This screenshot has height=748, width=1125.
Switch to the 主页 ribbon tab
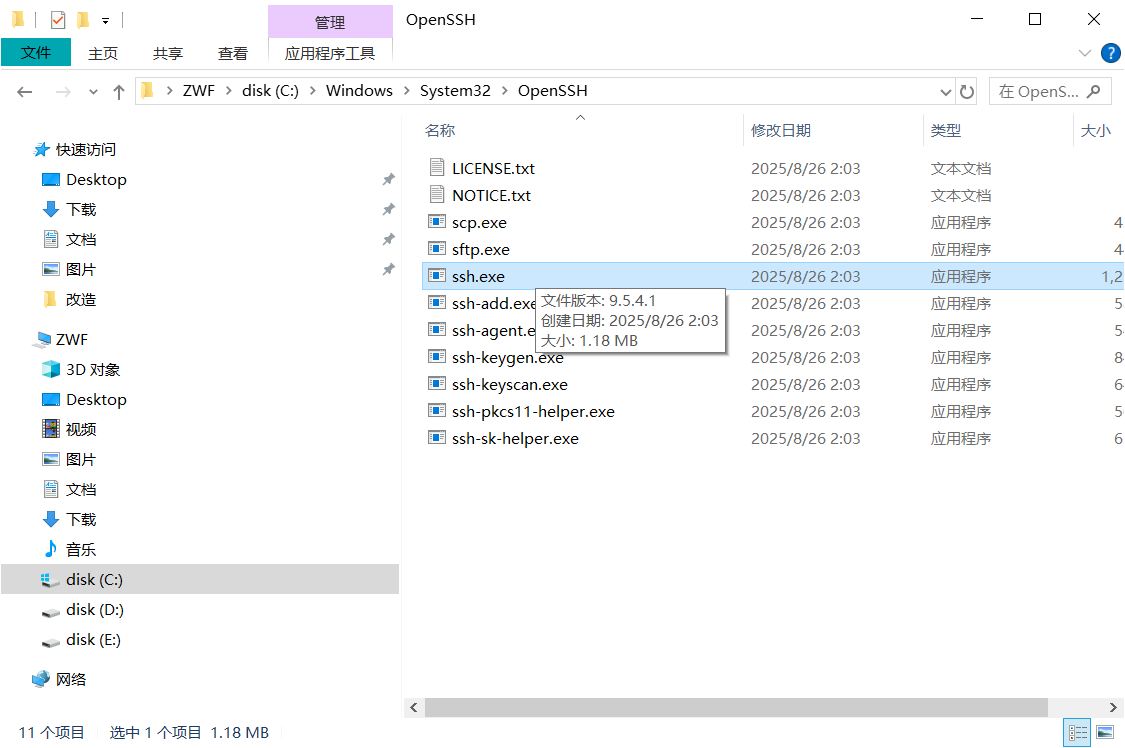(x=103, y=53)
